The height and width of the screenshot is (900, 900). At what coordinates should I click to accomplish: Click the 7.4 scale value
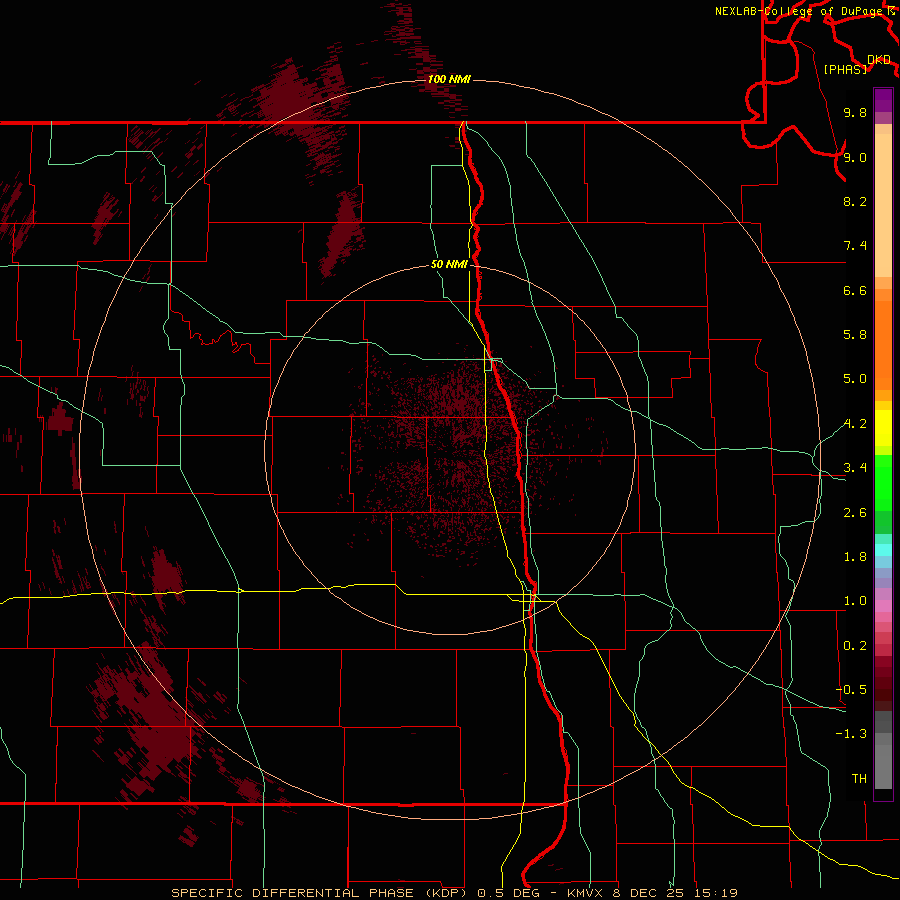[855, 246]
